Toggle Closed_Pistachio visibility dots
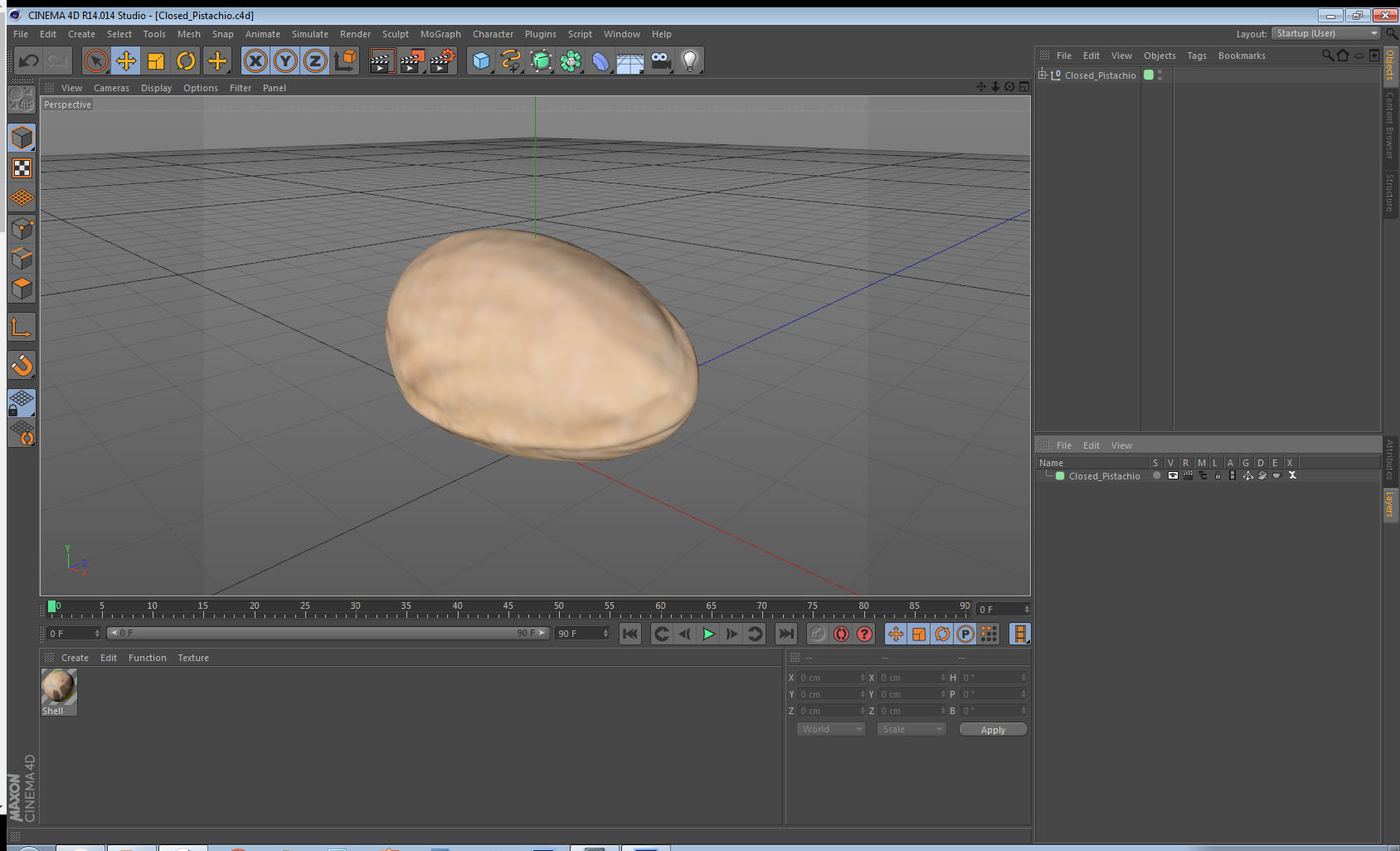The height and width of the screenshot is (851, 1400). point(1159,75)
